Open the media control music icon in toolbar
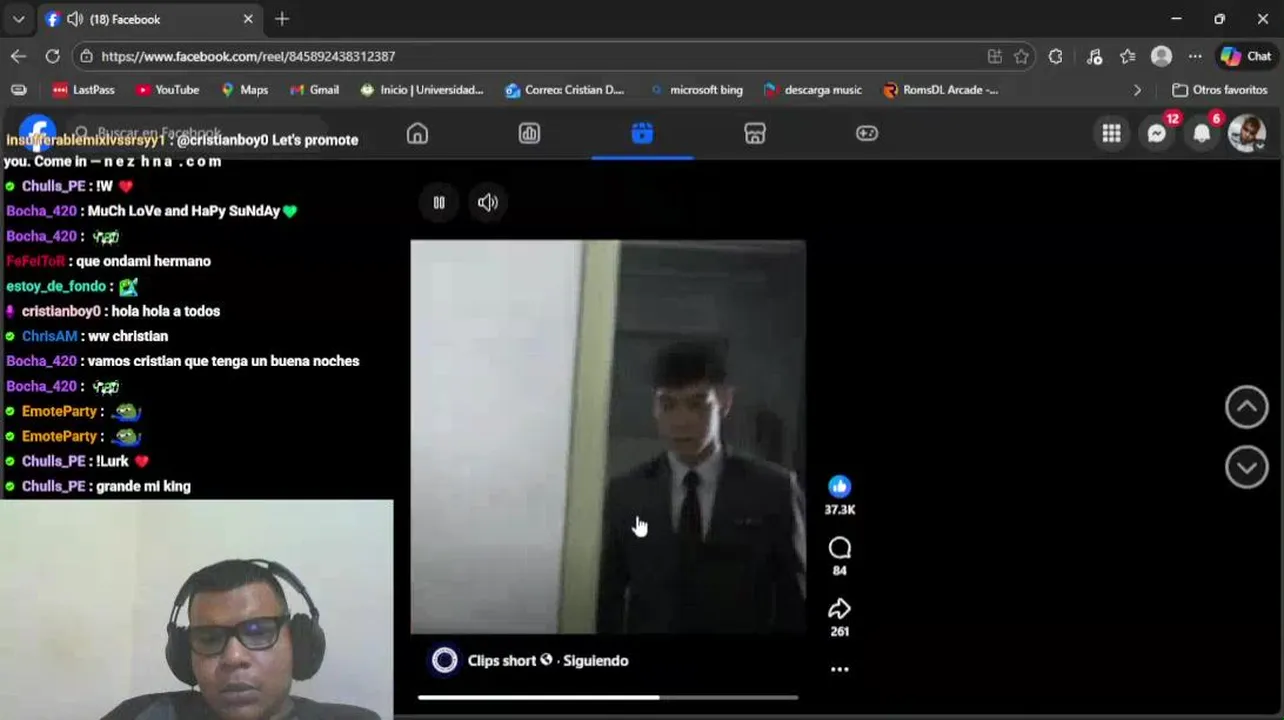The width and height of the screenshot is (1284, 720). pyautogui.click(x=1094, y=57)
